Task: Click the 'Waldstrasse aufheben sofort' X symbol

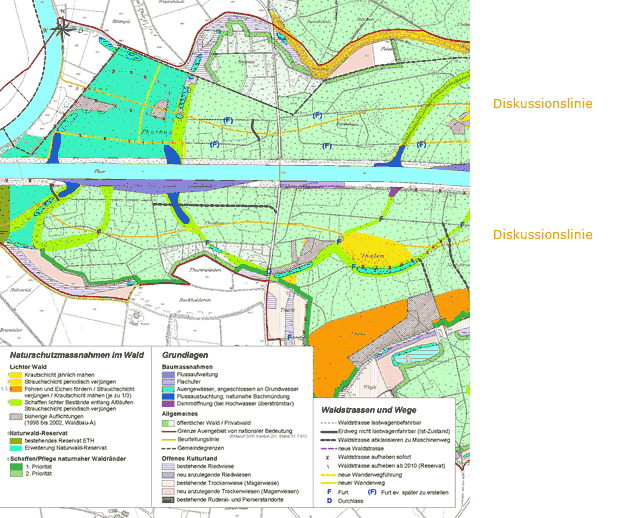Action: pos(329,457)
